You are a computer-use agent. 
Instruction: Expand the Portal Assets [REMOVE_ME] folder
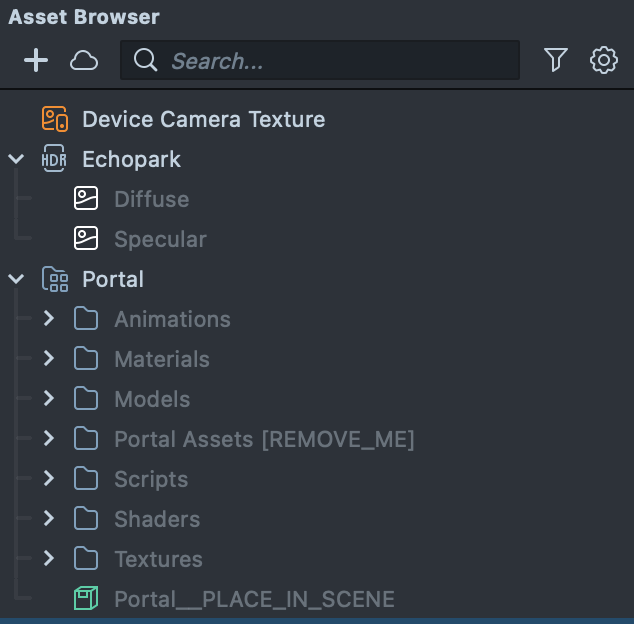48,439
